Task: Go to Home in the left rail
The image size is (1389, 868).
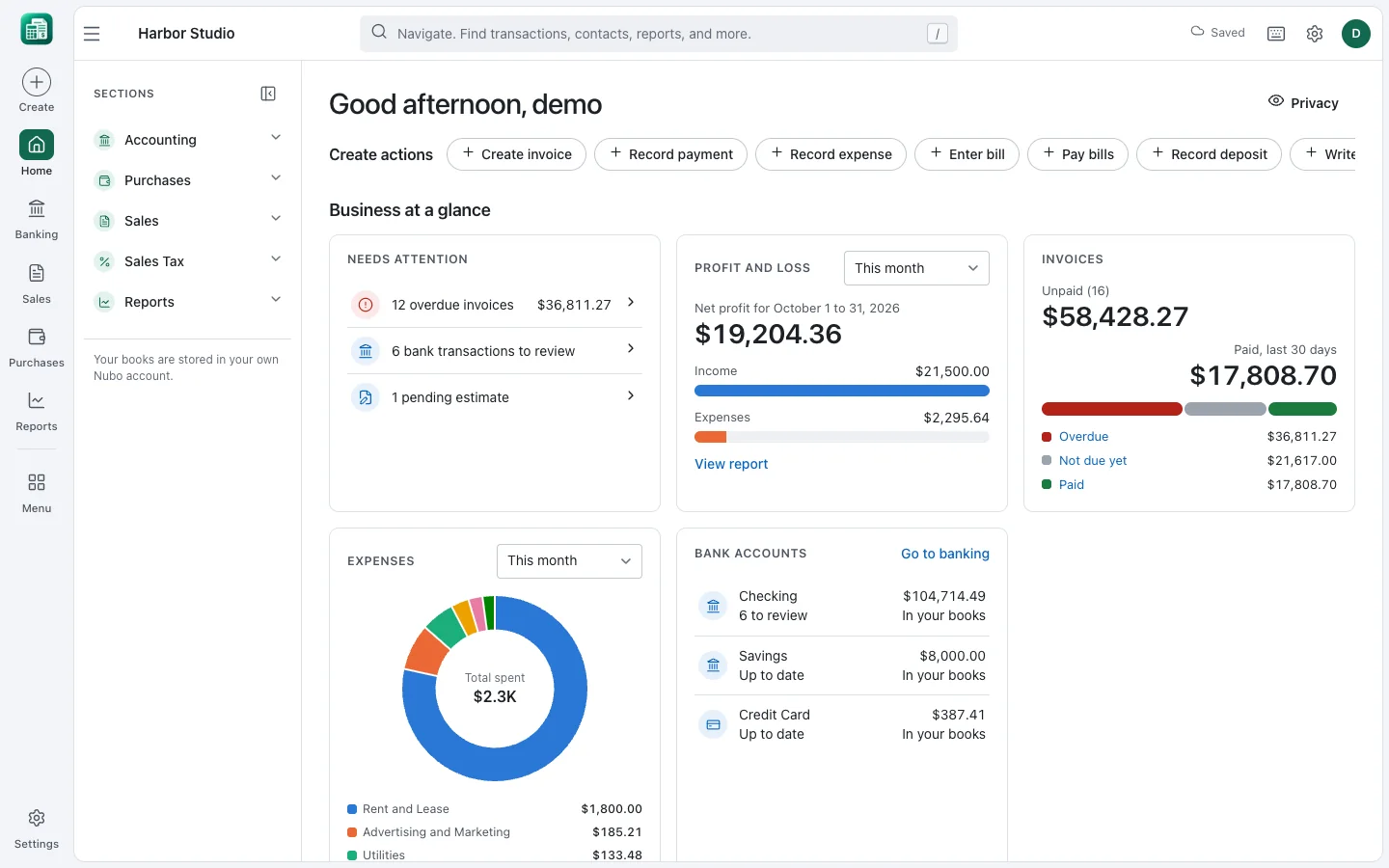Action: [x=37, y=153]
